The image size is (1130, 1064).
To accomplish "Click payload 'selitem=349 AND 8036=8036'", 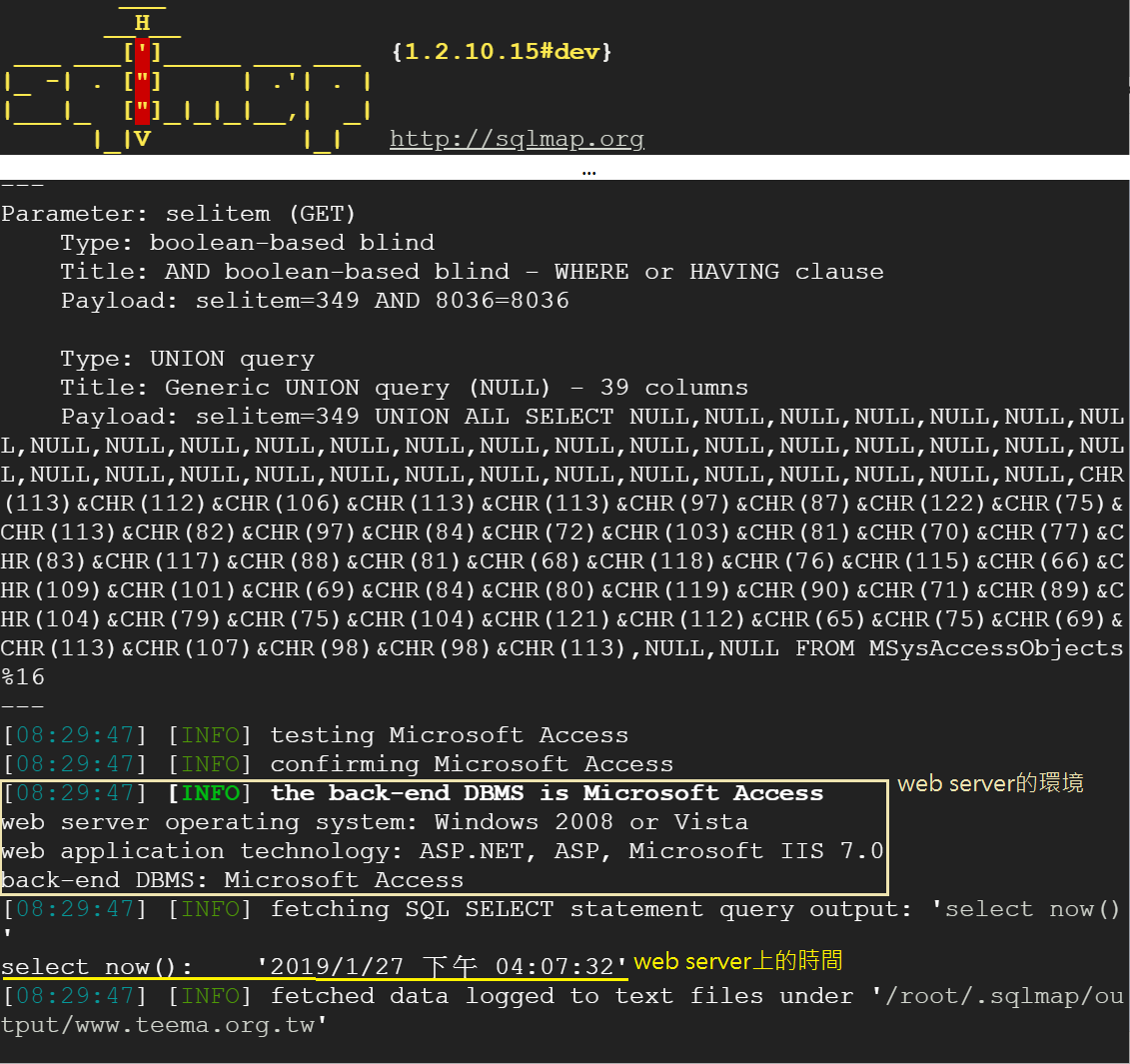I will pyautogui.click(x=382, y=301).
